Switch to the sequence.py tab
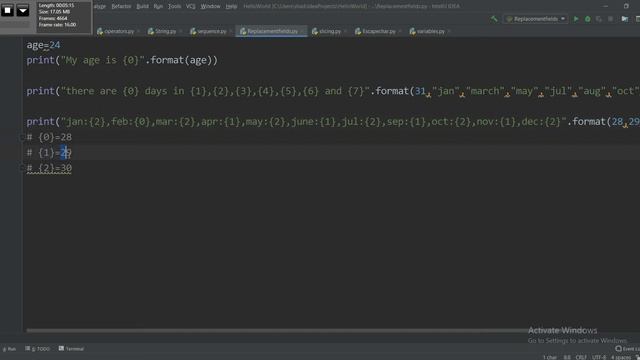 click(211, 31)
